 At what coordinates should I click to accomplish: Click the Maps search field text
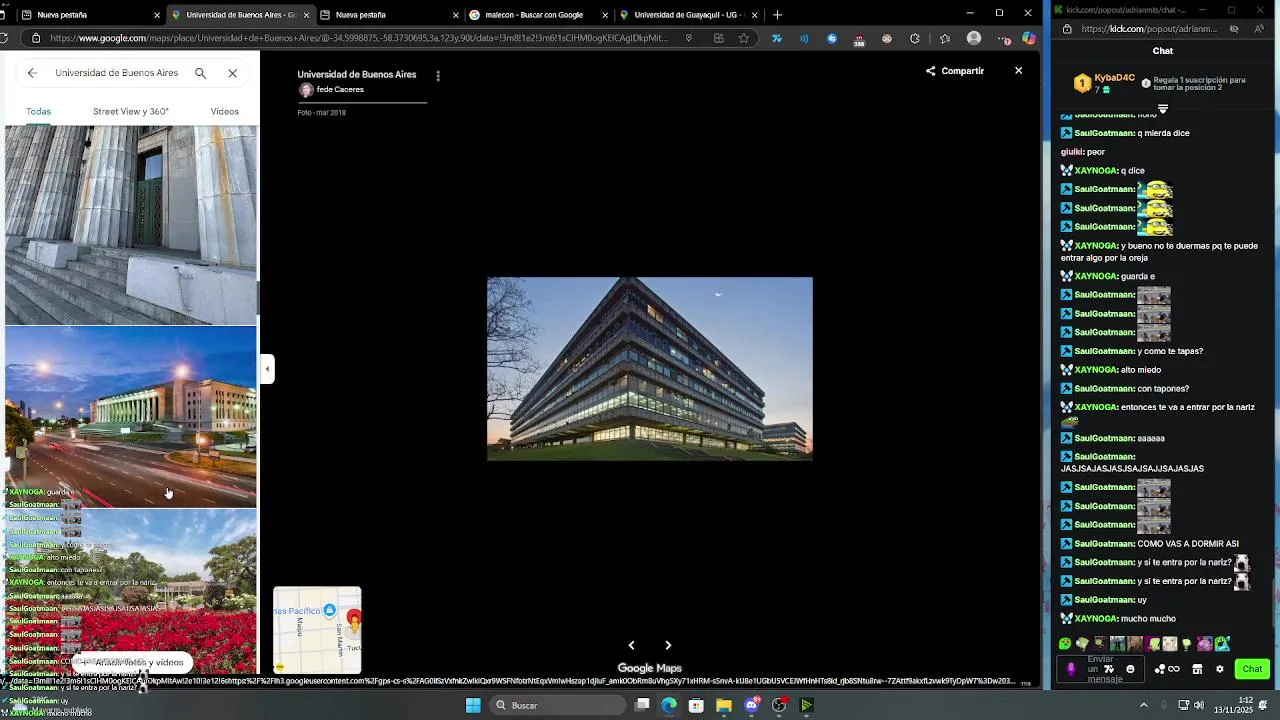pyautogui.click(x=116, y=73)
